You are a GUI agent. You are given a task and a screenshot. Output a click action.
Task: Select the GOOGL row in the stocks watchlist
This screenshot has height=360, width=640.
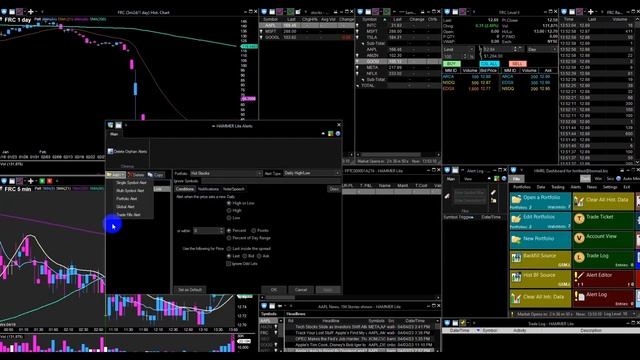click(x=307, y=37)
